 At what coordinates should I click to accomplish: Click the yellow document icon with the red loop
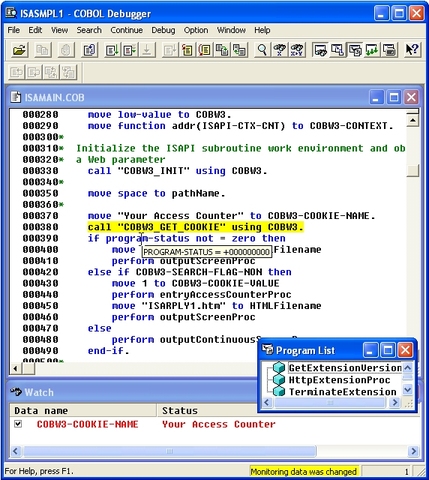point(205,50)
